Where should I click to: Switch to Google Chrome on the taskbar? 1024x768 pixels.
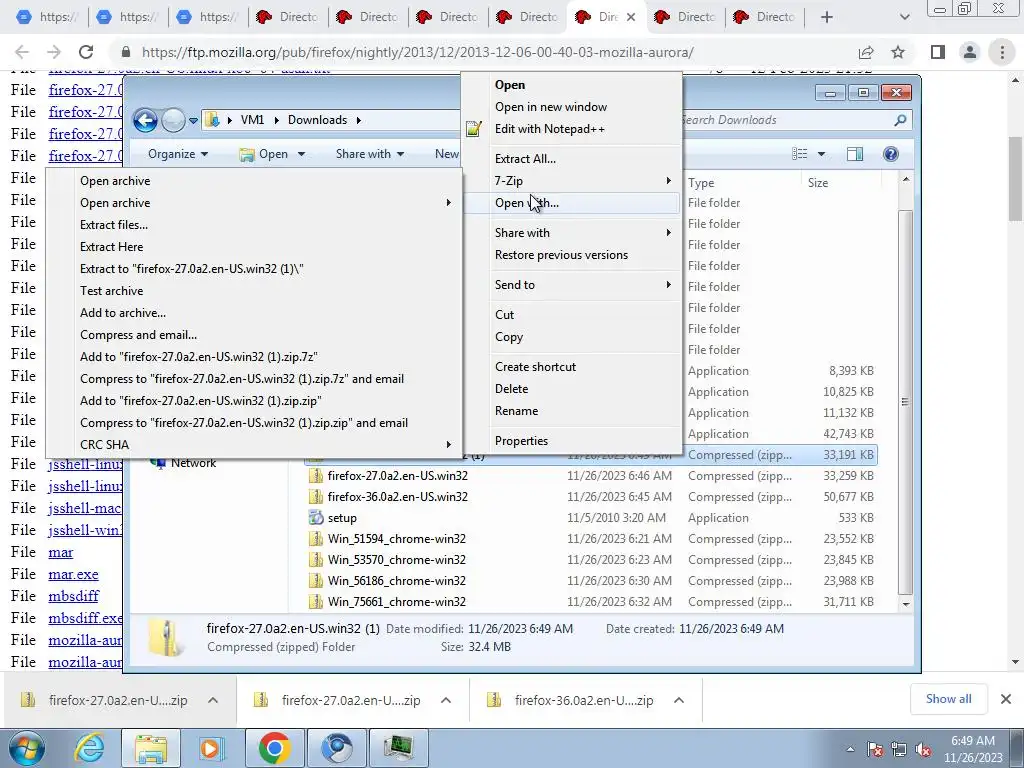274,748
